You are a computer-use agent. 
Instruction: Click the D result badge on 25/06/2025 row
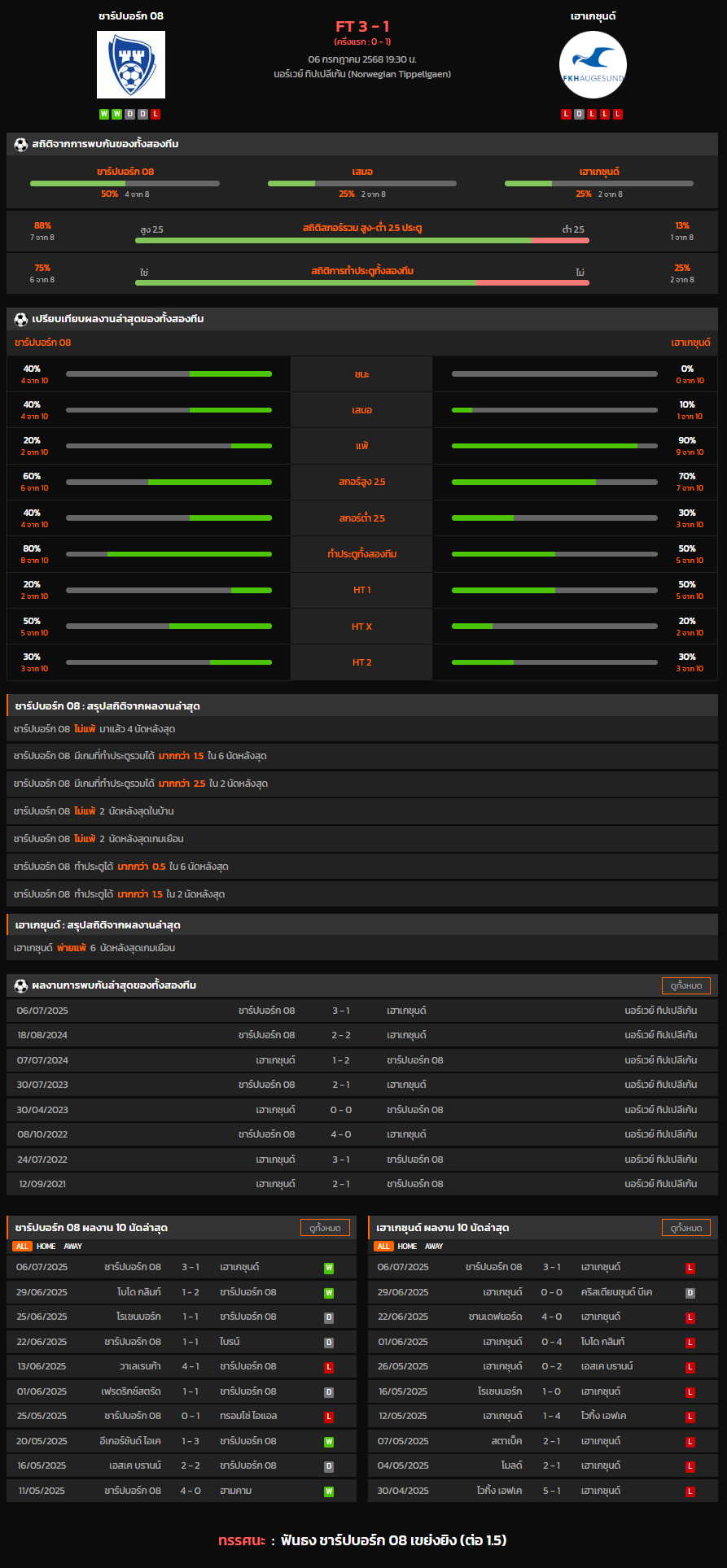329,1317
